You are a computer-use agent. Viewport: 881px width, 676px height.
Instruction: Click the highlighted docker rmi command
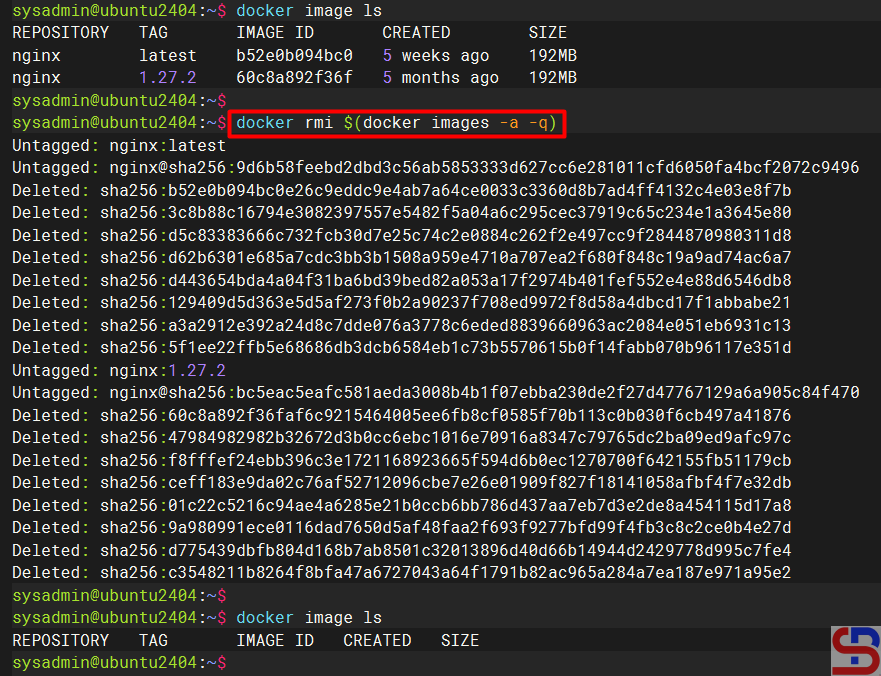(x=396, y=123)
